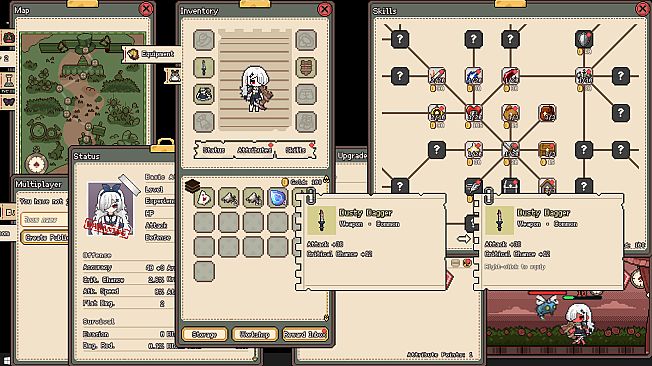Click the stacked books icon in Inventory
The height and width of the screenshot is (366, 652).
click(x=193, y=186)
